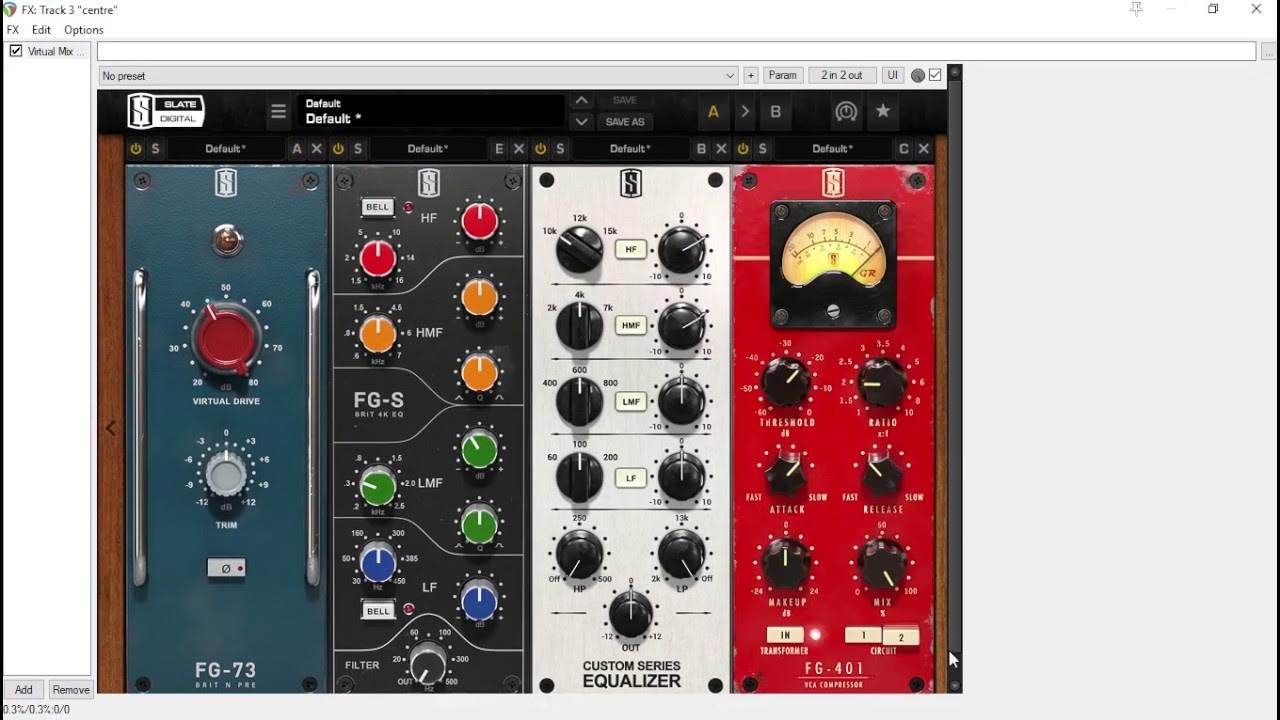Click the Equalizer HP filter knob

(x=579, y=554)
